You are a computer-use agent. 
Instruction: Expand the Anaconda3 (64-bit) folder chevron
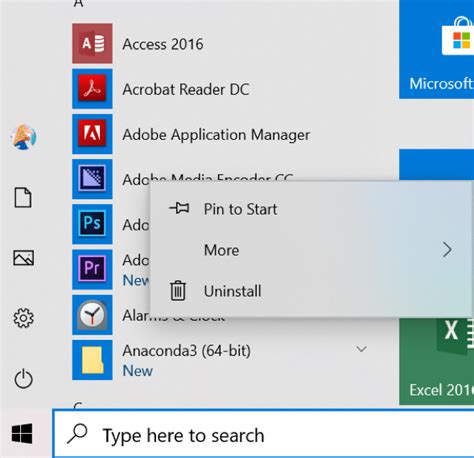pyautogui.click(x=361, y=349)
